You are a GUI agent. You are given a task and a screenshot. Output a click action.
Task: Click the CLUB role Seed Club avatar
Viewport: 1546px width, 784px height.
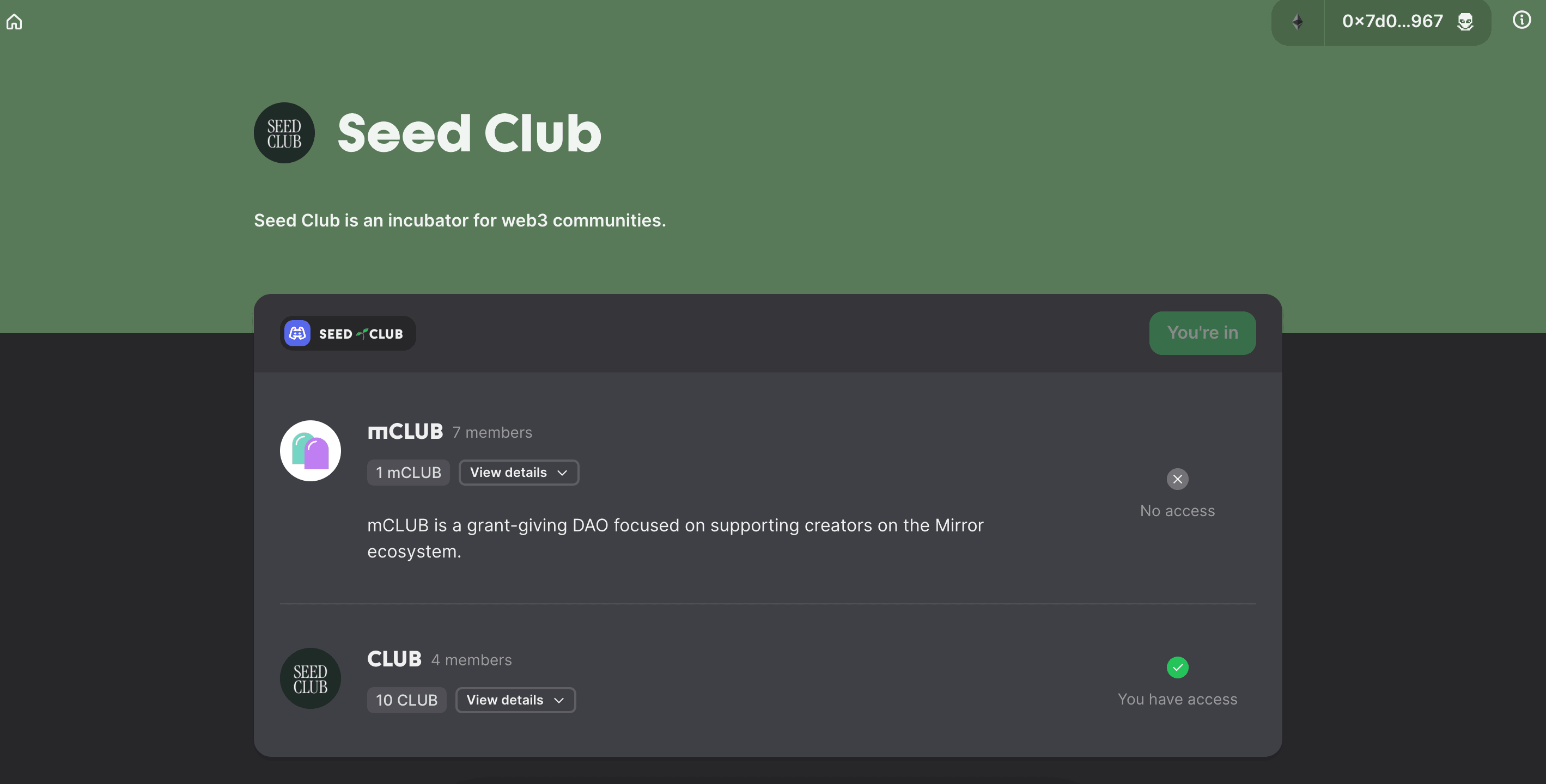pos(311,678)
